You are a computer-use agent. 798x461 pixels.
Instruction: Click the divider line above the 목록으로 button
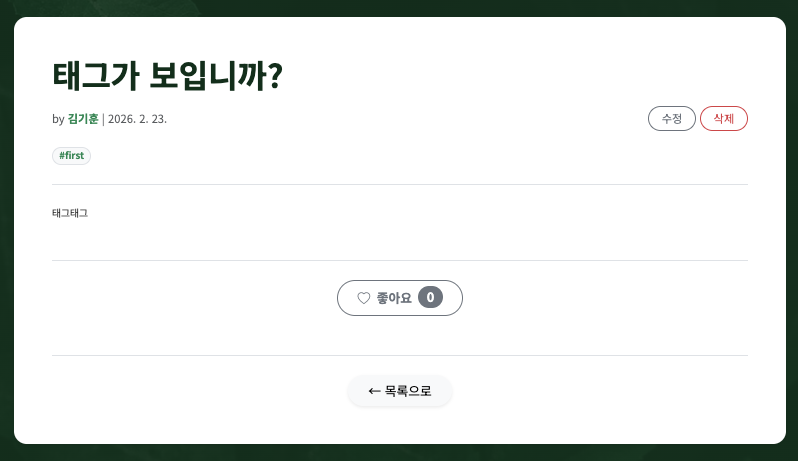coord(400,355)
